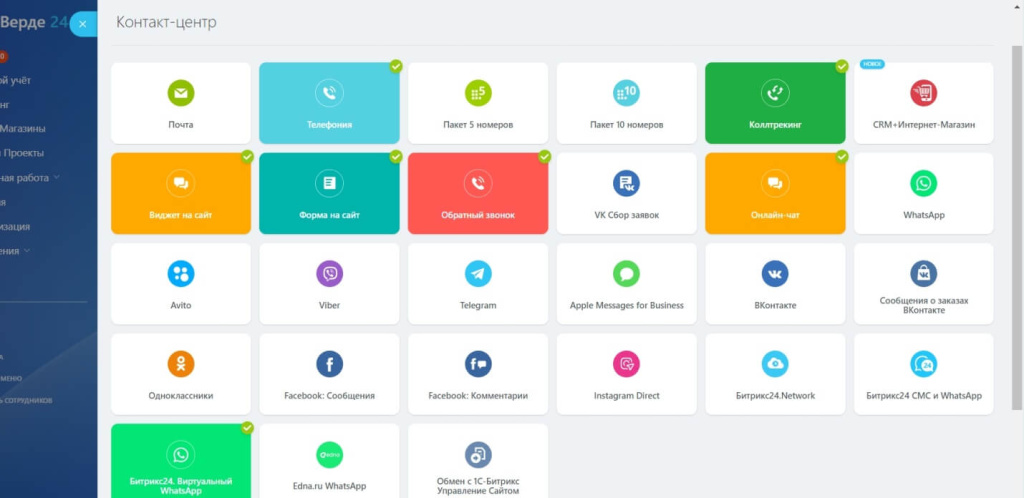The height and width of the screenshot is (498, 1024).
Task: Open the orange Виджет на сайт tile
Action: [181, 193]
